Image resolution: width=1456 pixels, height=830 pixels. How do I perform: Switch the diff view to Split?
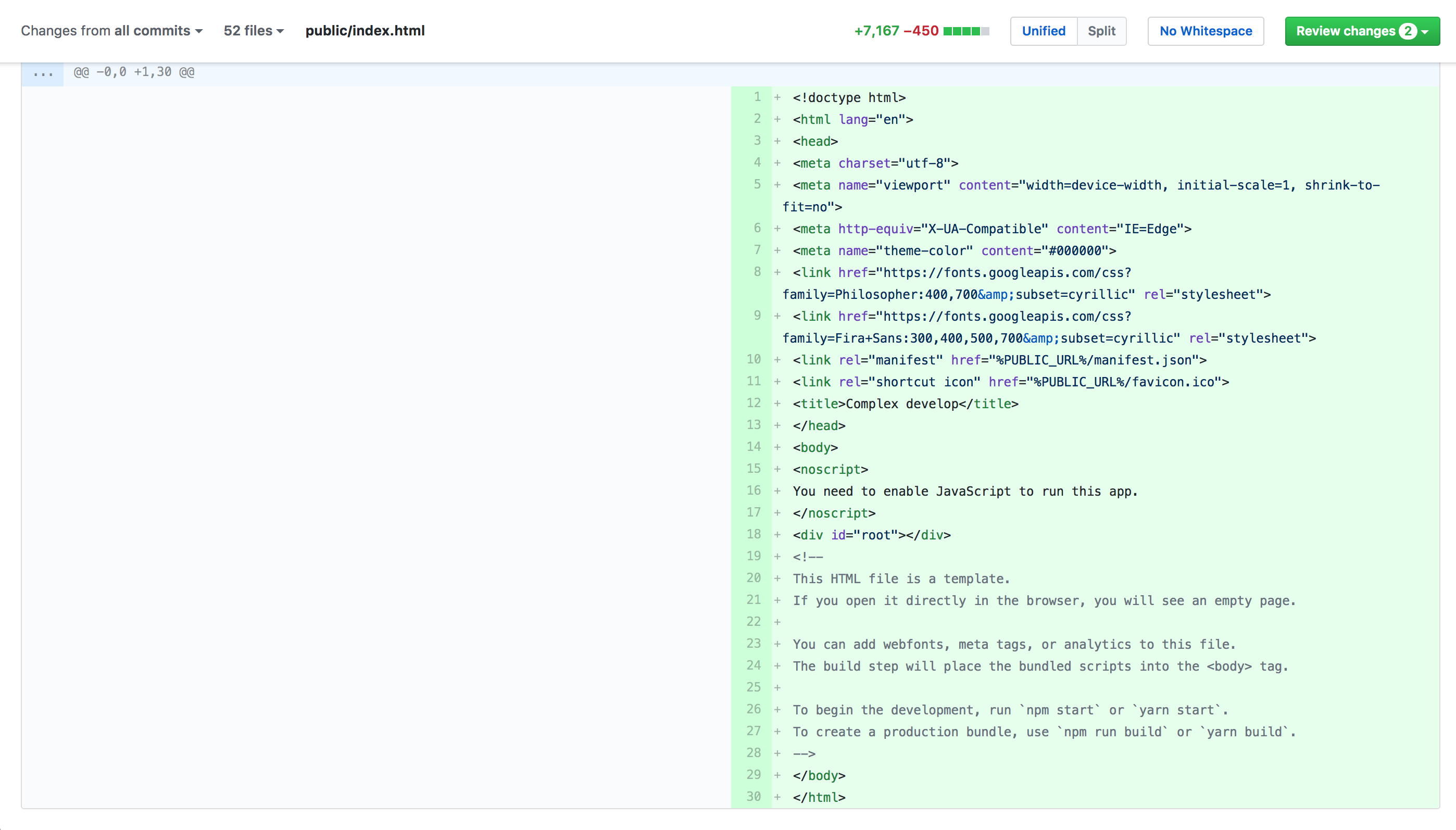pyautogui.click(x=1101, y=31)
